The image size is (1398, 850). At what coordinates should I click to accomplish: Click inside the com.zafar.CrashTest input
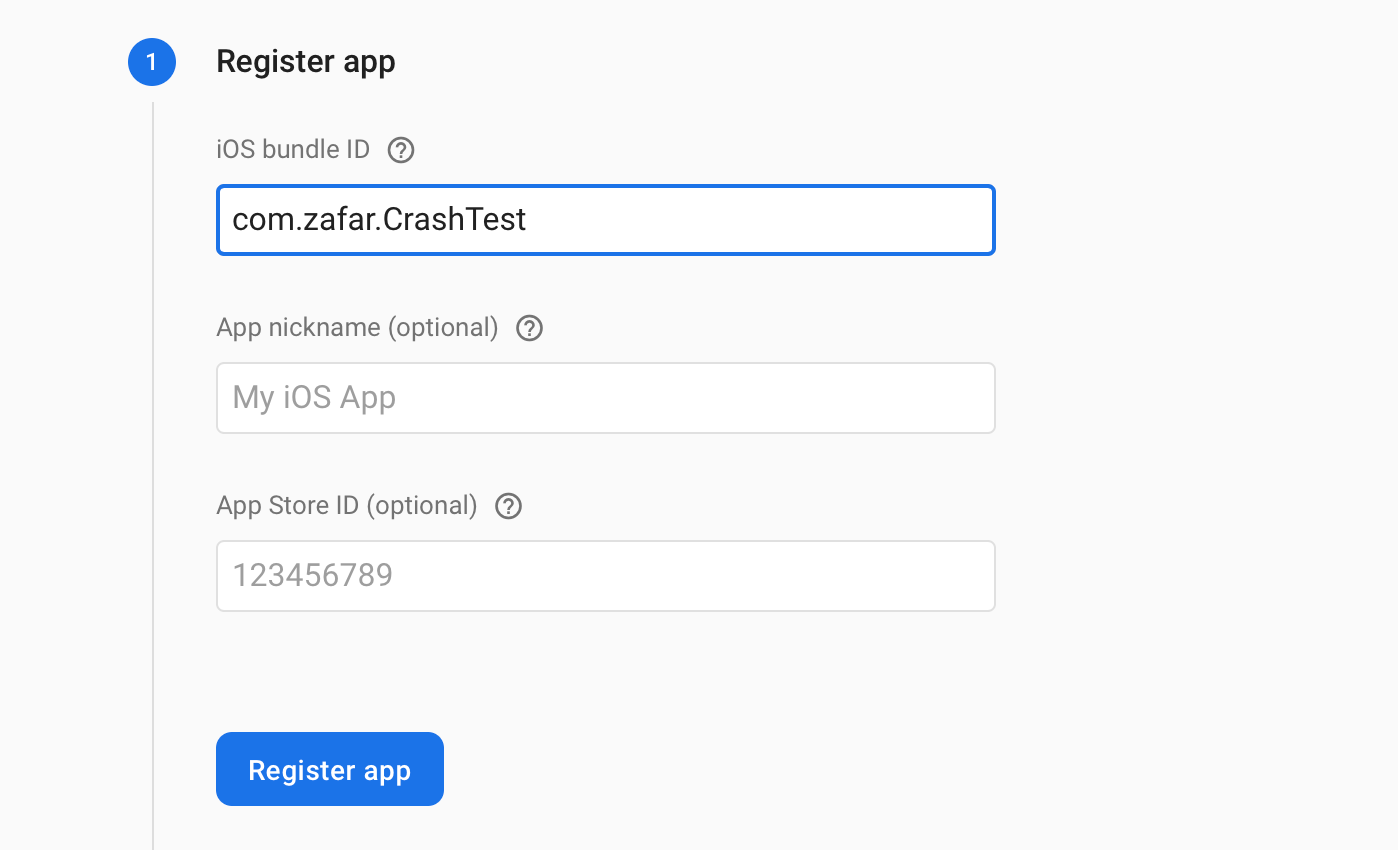605,220
